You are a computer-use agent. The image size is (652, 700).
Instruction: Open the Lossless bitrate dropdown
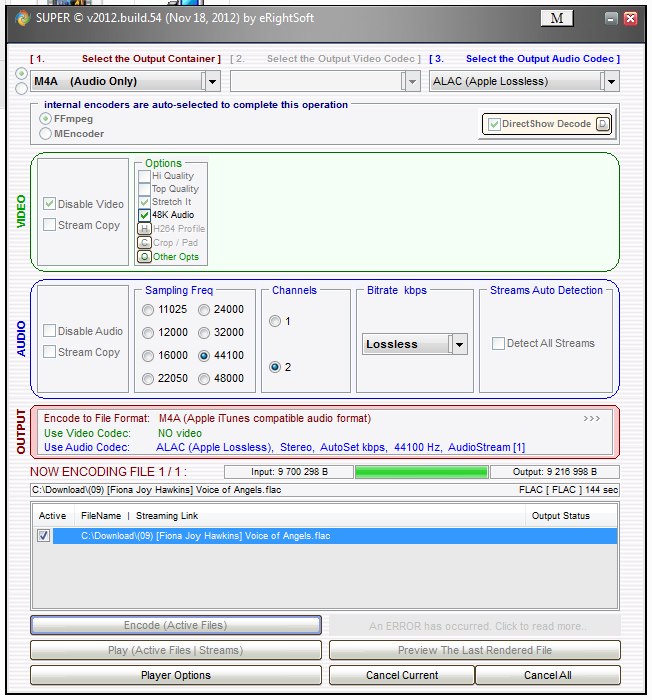click(458, 344)
